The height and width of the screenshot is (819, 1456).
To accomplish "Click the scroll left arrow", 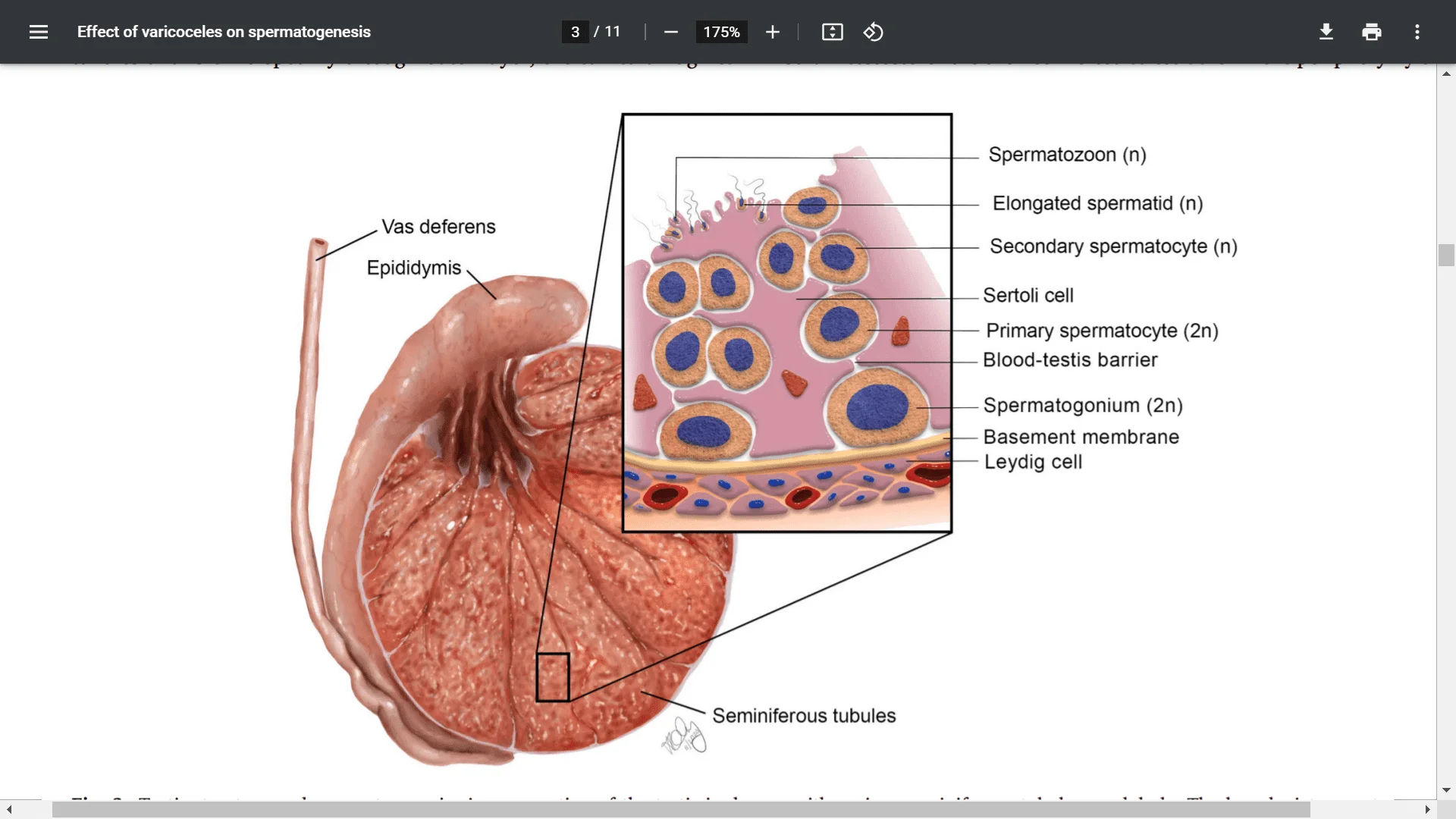I will pos(9,810).
